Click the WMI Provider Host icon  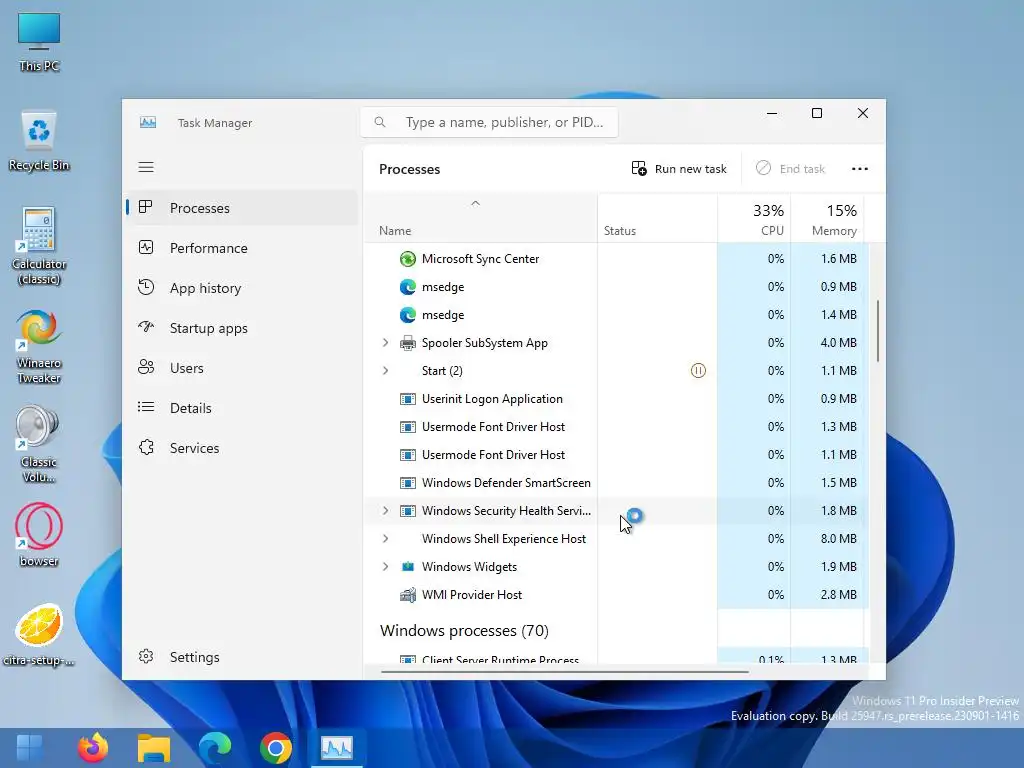[x=408, y=595]
